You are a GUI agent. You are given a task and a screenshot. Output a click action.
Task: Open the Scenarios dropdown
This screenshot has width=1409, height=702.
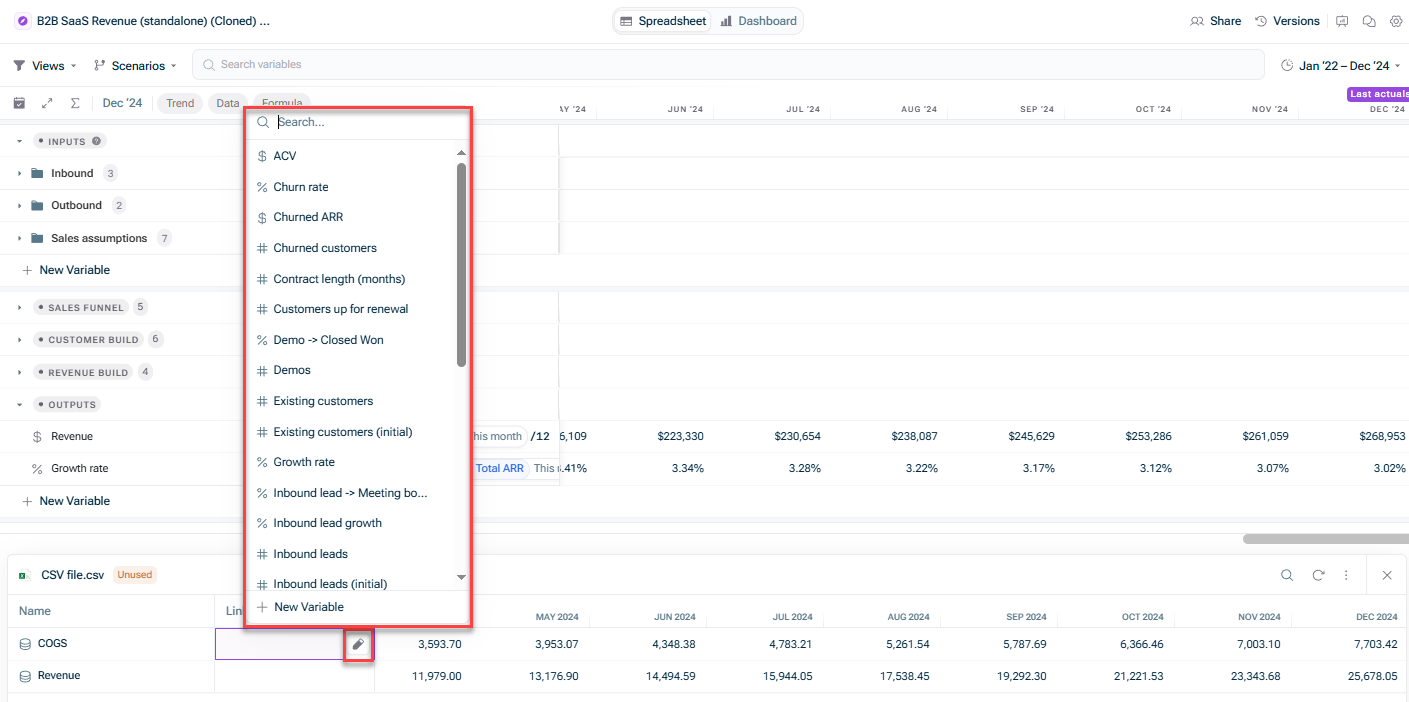point(134,66)
